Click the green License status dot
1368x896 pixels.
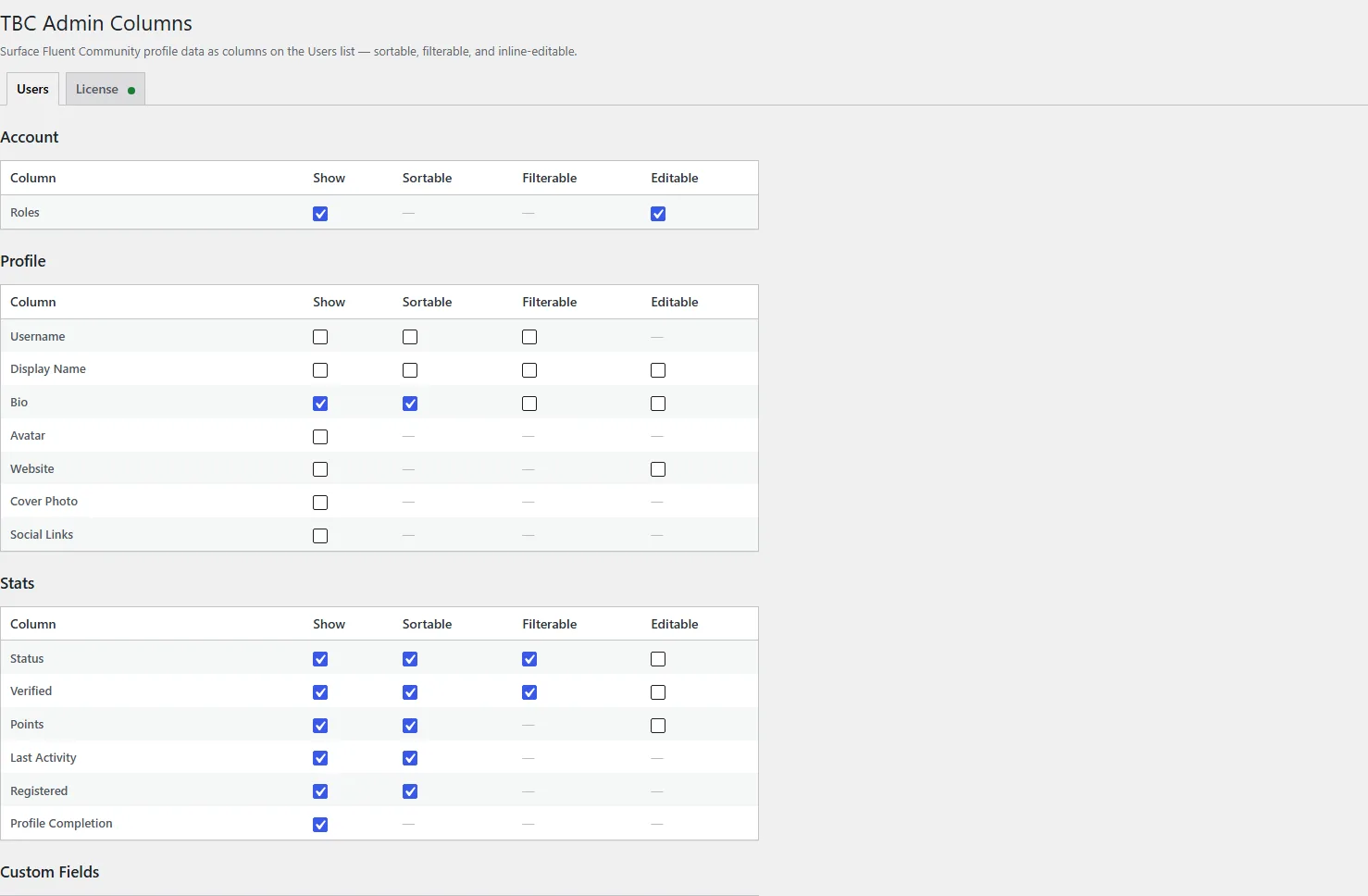click(x=131, y=91)
